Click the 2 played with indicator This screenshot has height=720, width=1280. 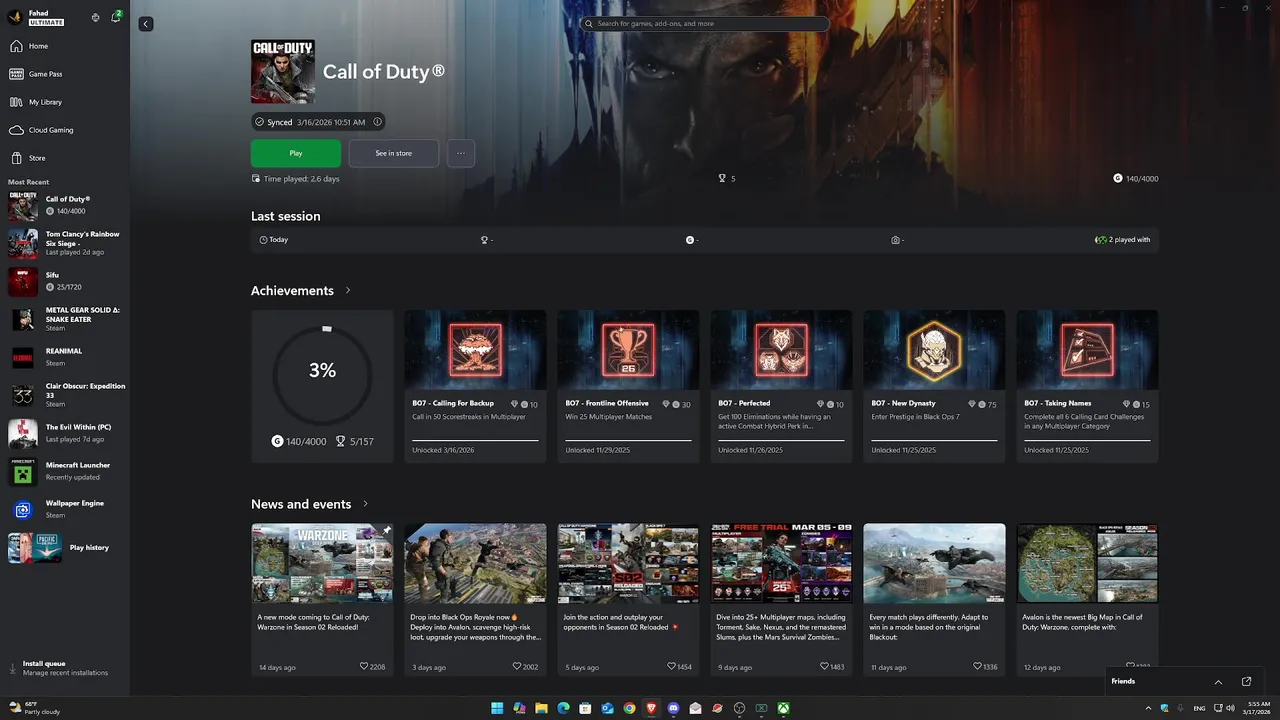(1123, 240)
